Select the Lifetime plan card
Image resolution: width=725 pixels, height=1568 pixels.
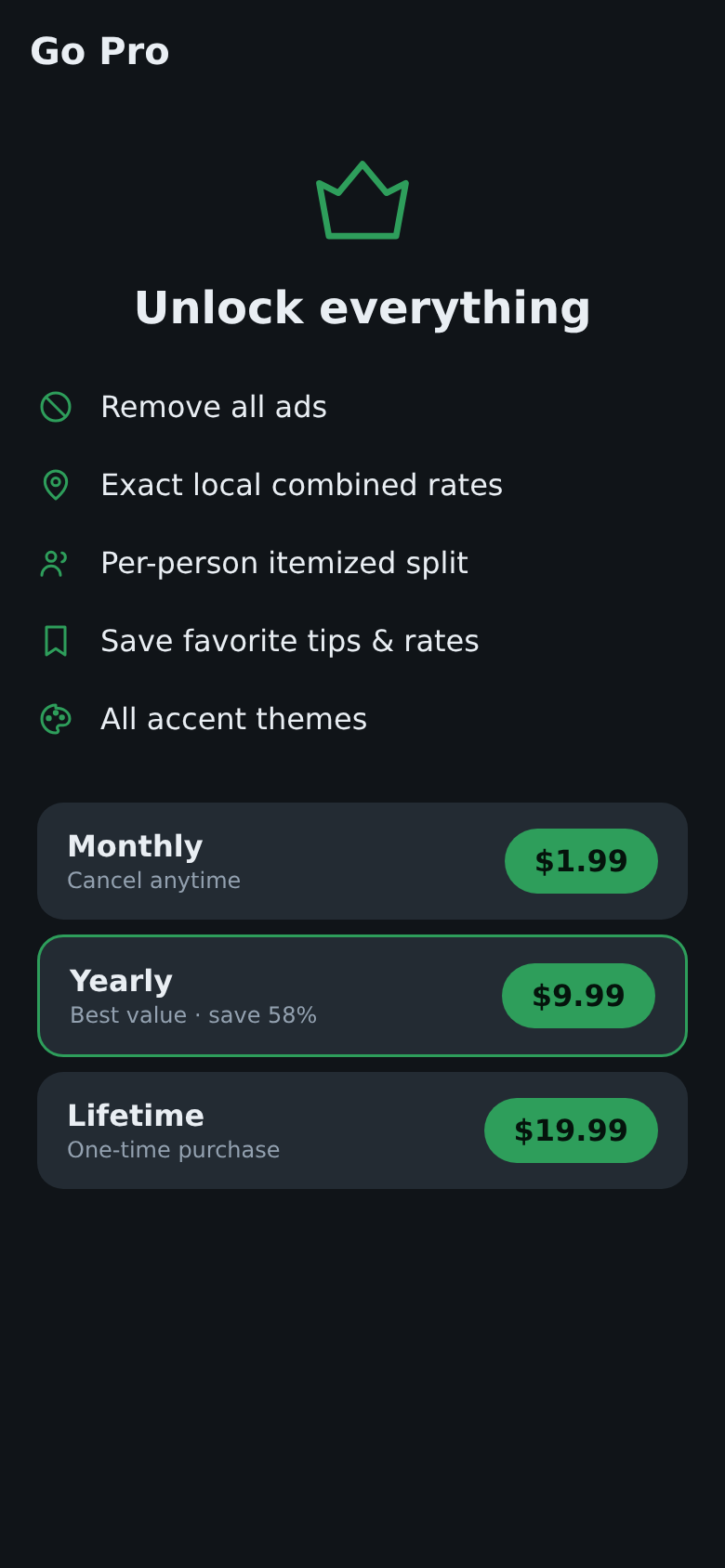[362, 1130]
